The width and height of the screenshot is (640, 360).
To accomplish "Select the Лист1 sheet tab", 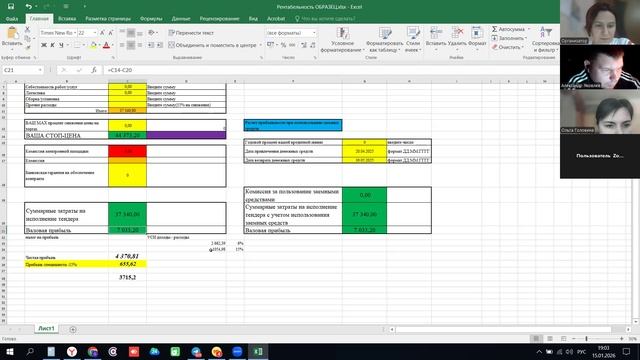I will (x=46, y=328).
